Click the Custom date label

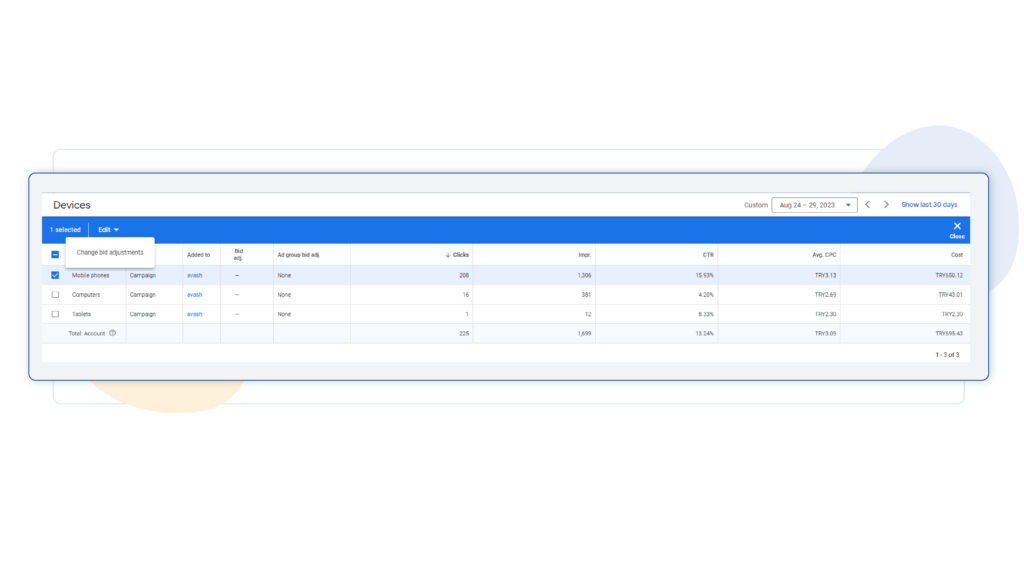click(x=756, y=205)
